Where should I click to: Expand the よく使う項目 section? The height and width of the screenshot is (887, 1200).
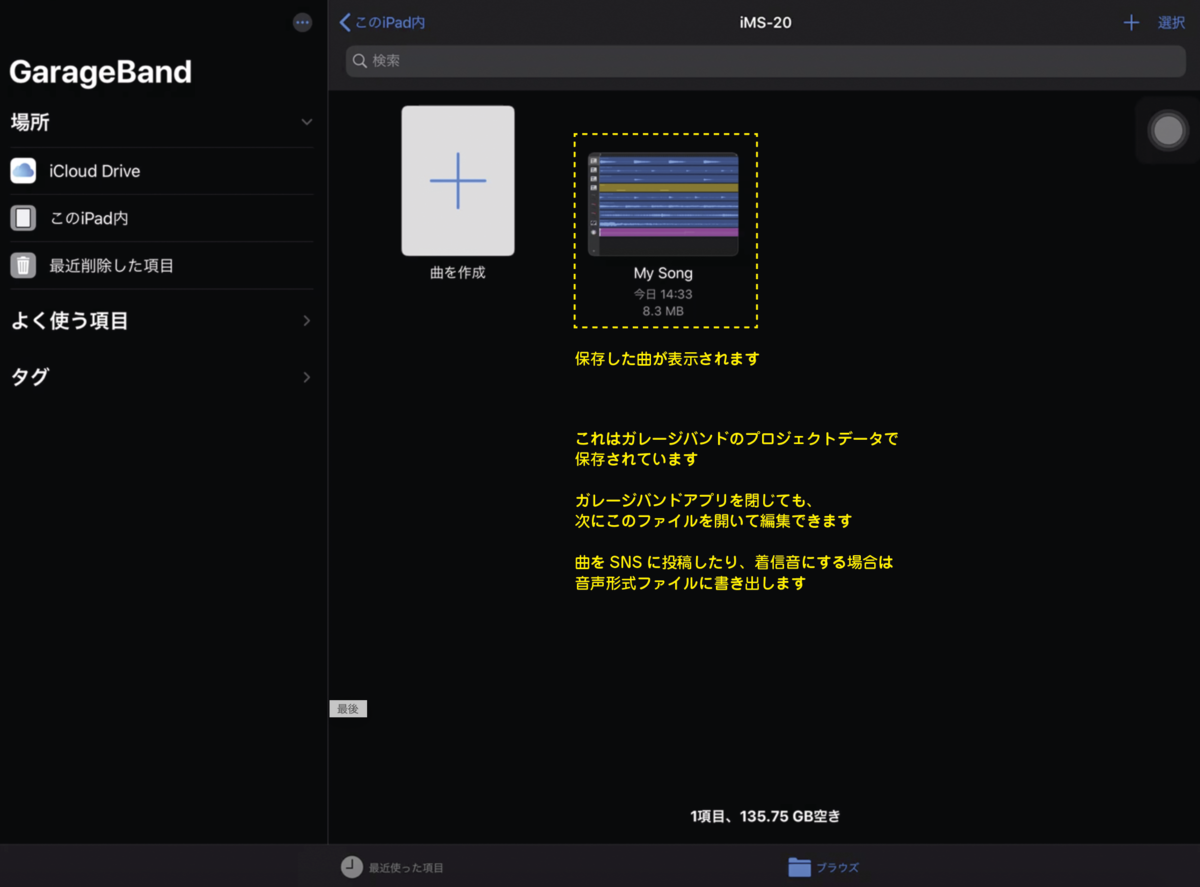coord(161,321)
